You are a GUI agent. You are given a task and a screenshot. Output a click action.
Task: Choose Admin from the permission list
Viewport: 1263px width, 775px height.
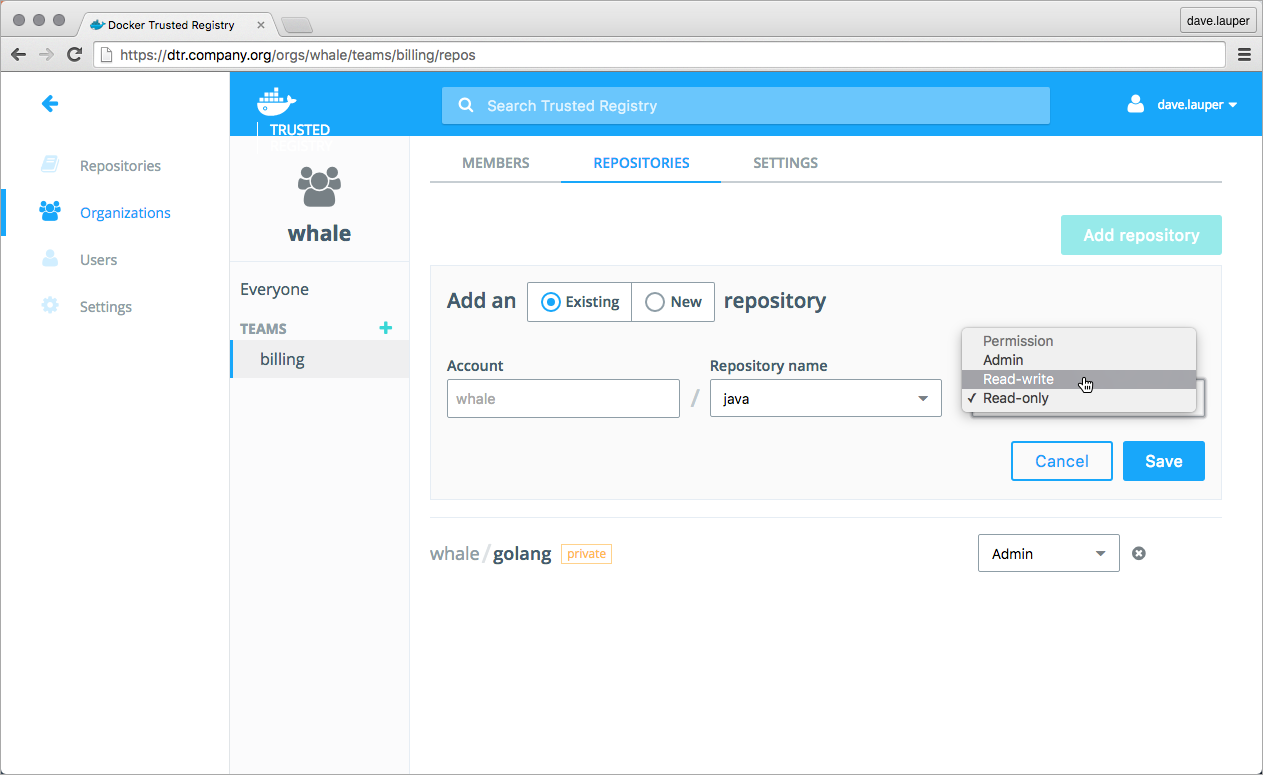(x=1003, y=360)
